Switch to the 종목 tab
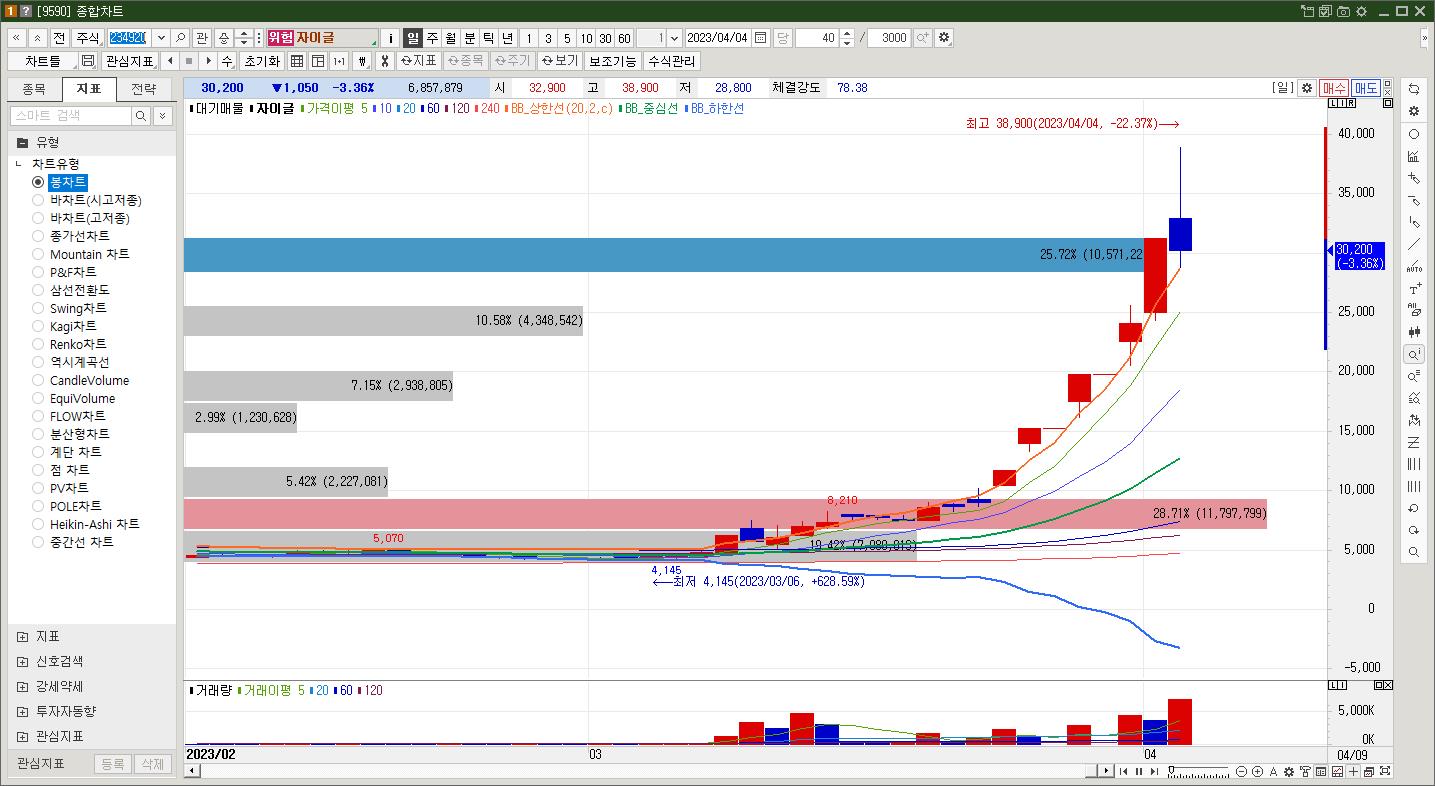Screen dimensions: 1435x786 point(34,89)
